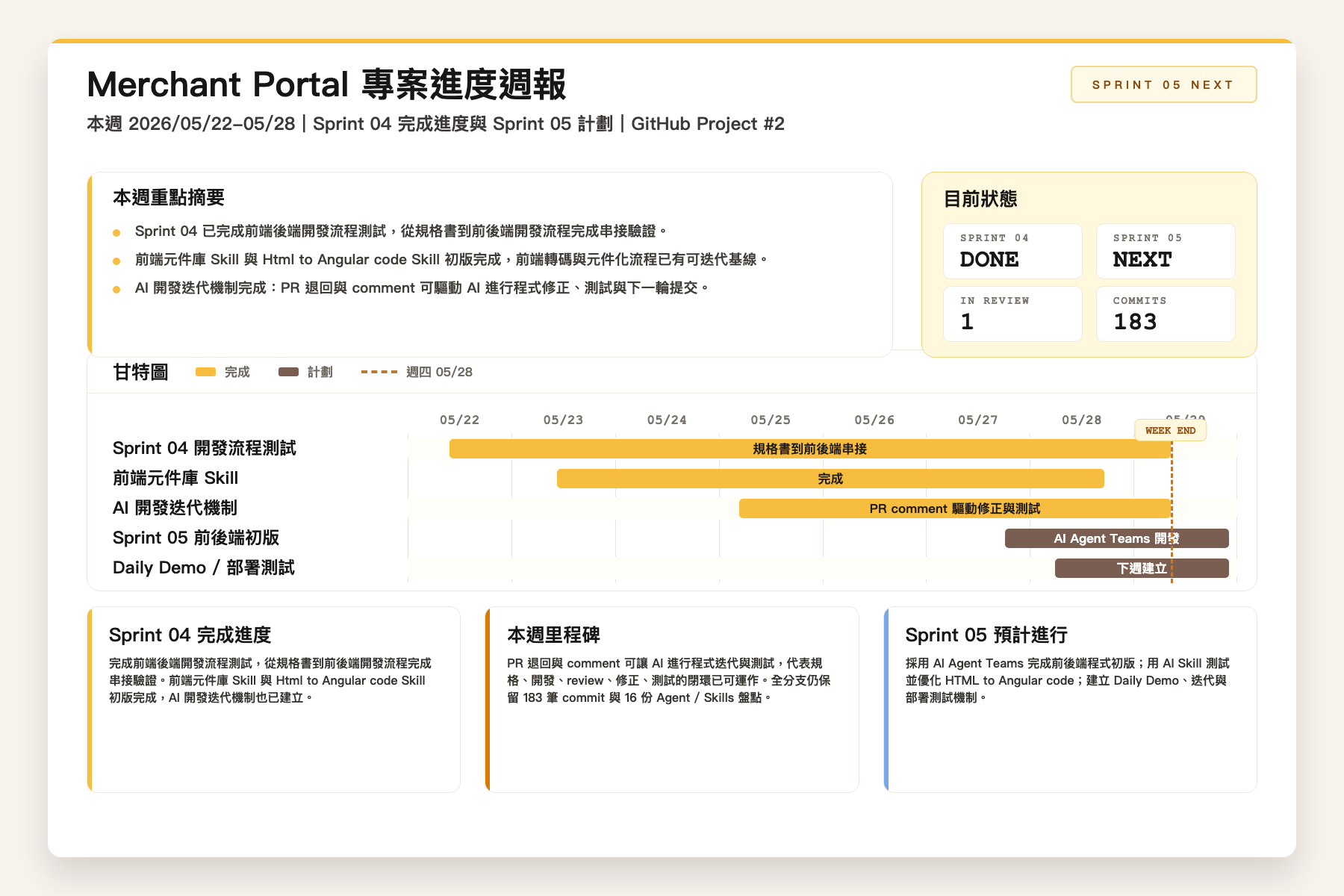Click the IN REVIEW 1 status tile
Image resolution: width=1344 pixels, height=896 pixels.
tap(1012, 314)
